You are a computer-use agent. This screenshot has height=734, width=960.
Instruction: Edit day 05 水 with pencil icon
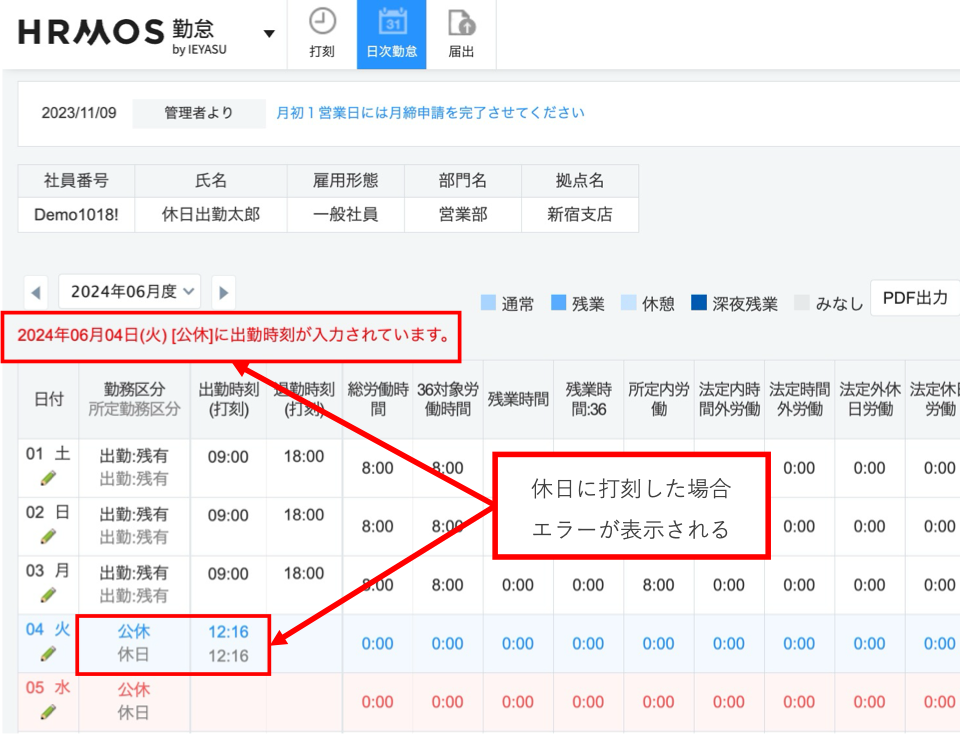coord(48,712)
